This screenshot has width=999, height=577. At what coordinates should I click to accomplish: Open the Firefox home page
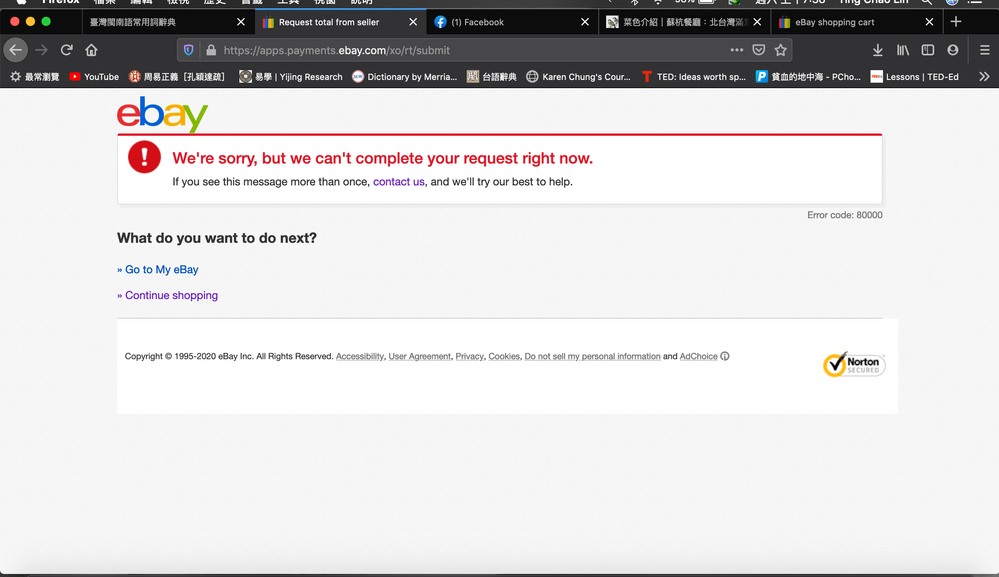point(92,50)
